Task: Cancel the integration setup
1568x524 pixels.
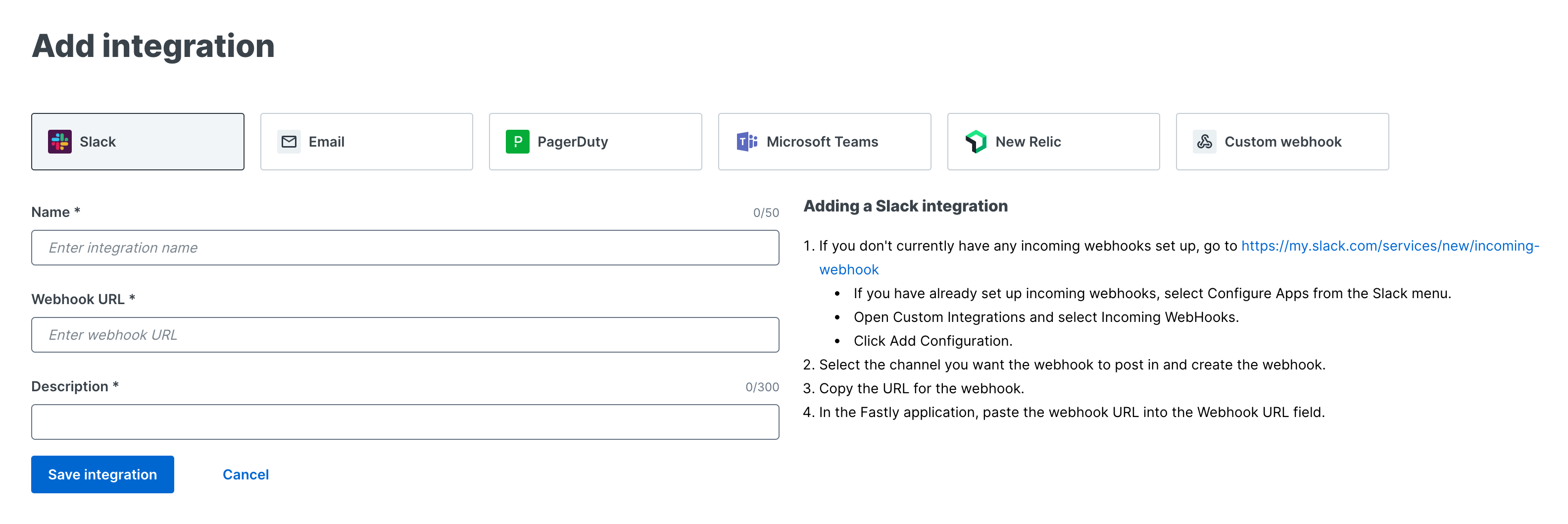Action: pyautogui.click(x=245, y=474)
